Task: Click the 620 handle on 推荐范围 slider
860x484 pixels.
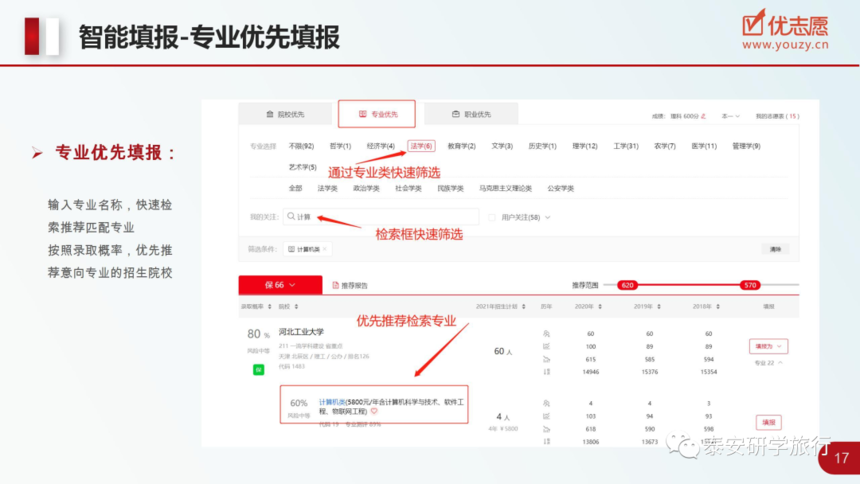Action: click(x=627, y=285)
